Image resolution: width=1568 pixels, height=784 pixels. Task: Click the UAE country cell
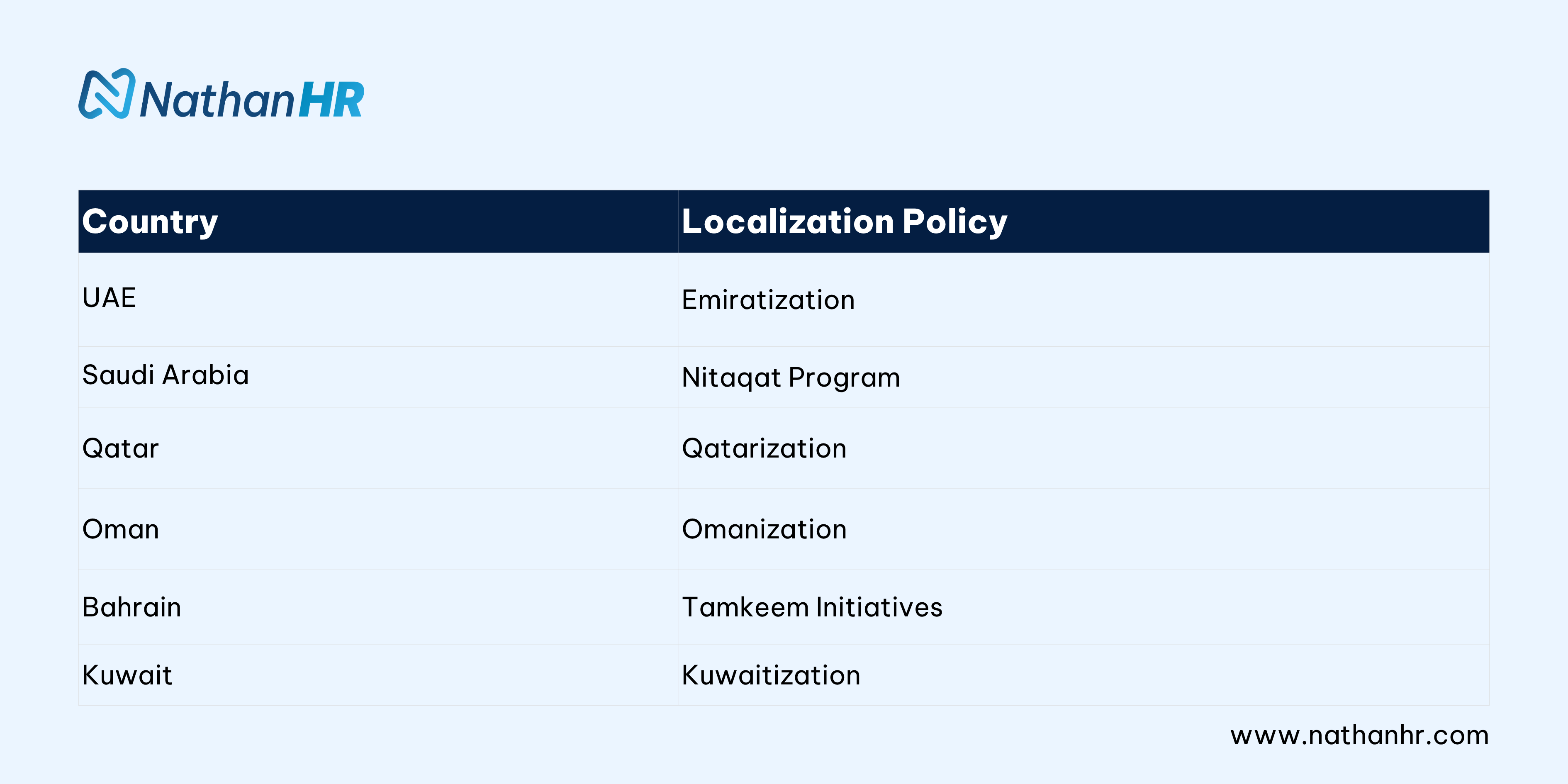[x=378, y=299]
